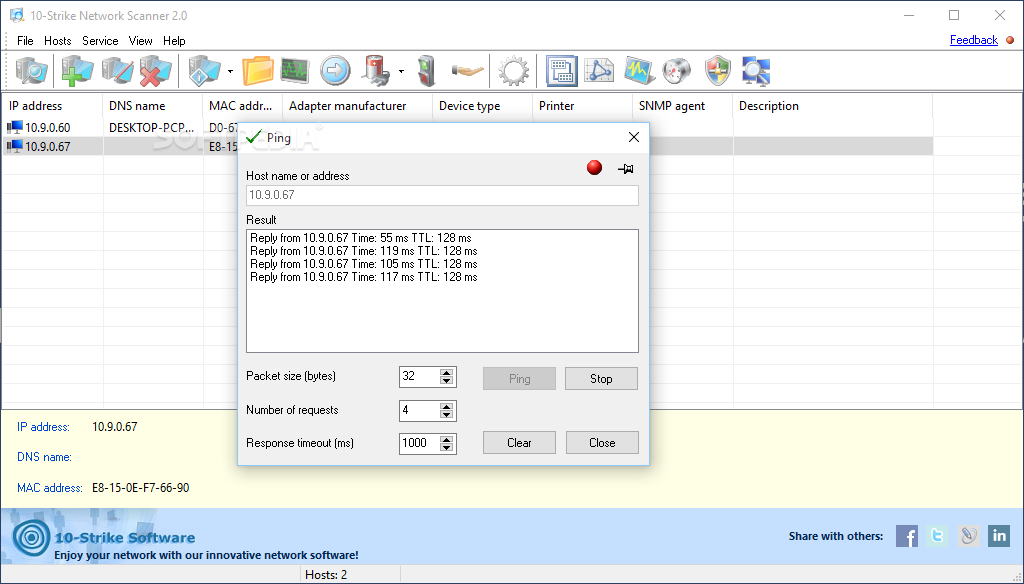
Task: Click the red record circle in Ping dialog
Action: pos(594,168)
